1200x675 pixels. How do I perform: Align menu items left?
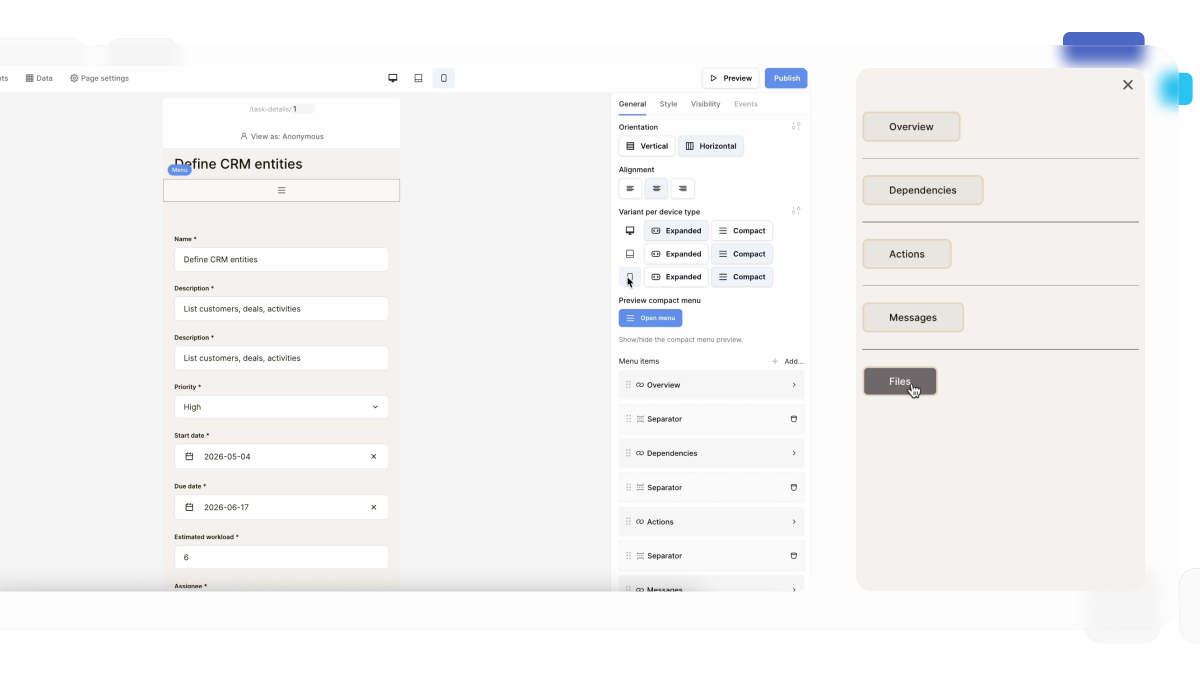coord(630,188)
